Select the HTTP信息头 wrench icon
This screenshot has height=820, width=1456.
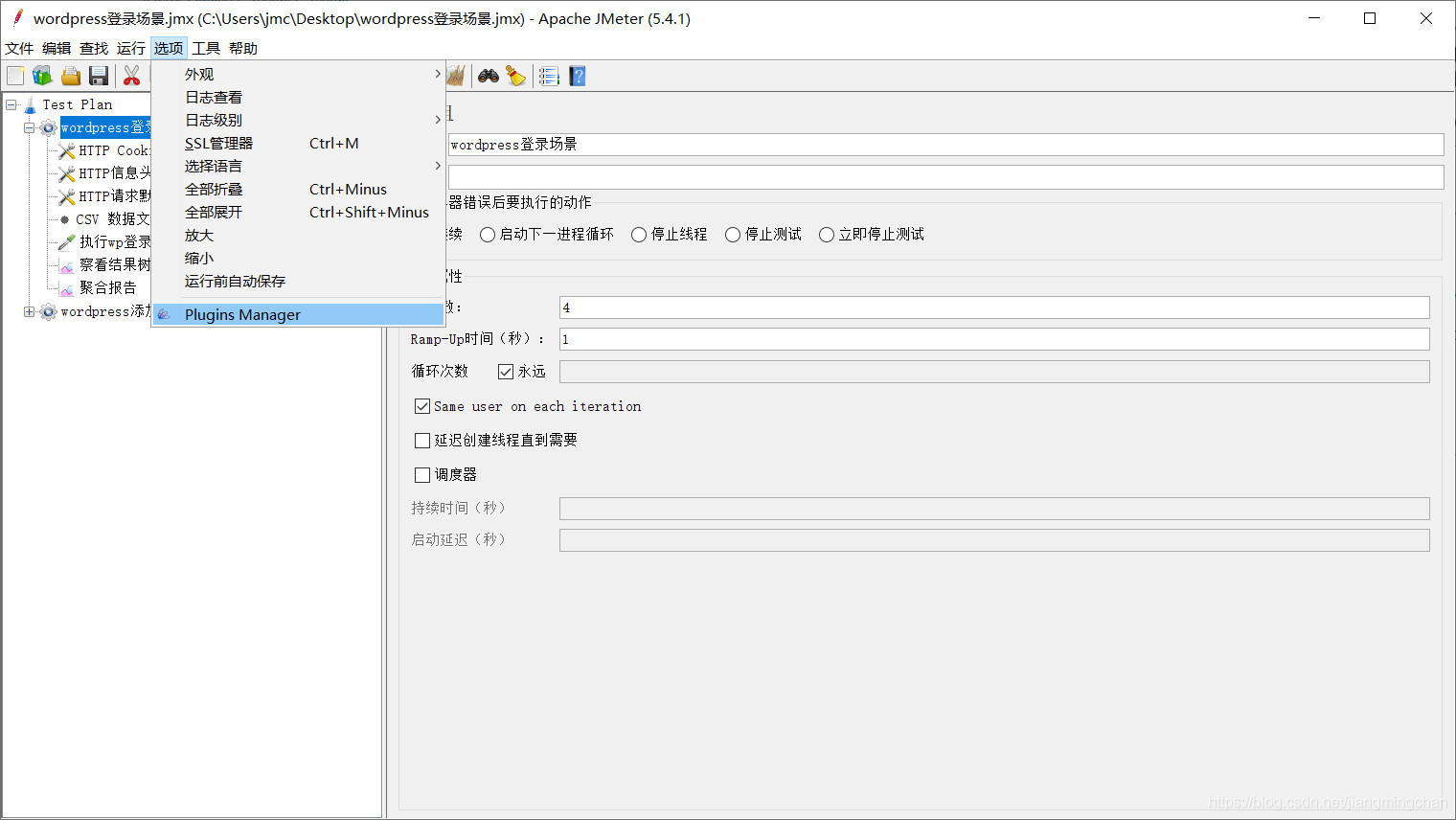pos(66,173)
